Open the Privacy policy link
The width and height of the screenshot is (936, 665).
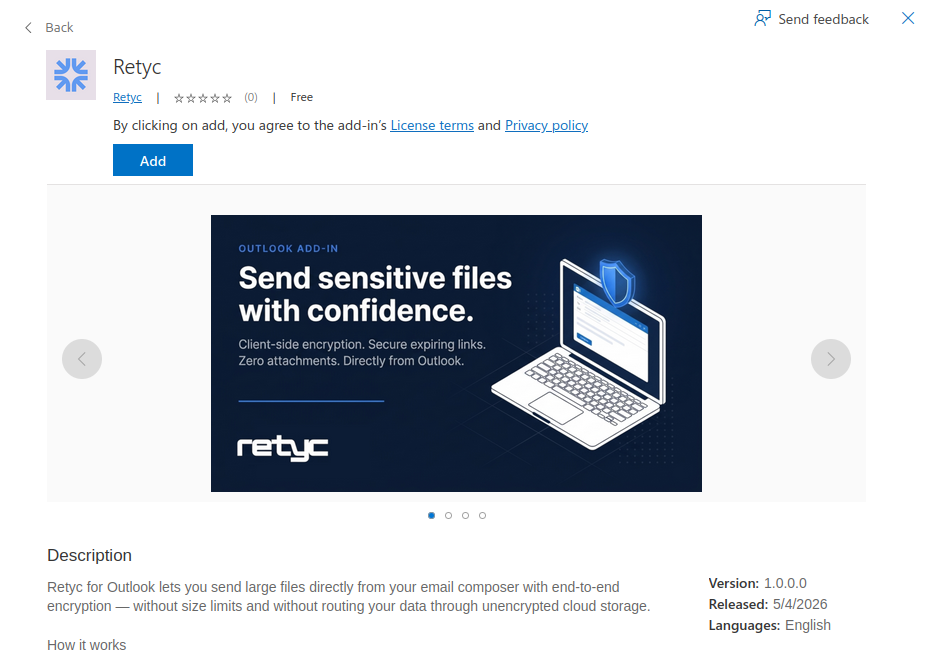click(546, 125)
